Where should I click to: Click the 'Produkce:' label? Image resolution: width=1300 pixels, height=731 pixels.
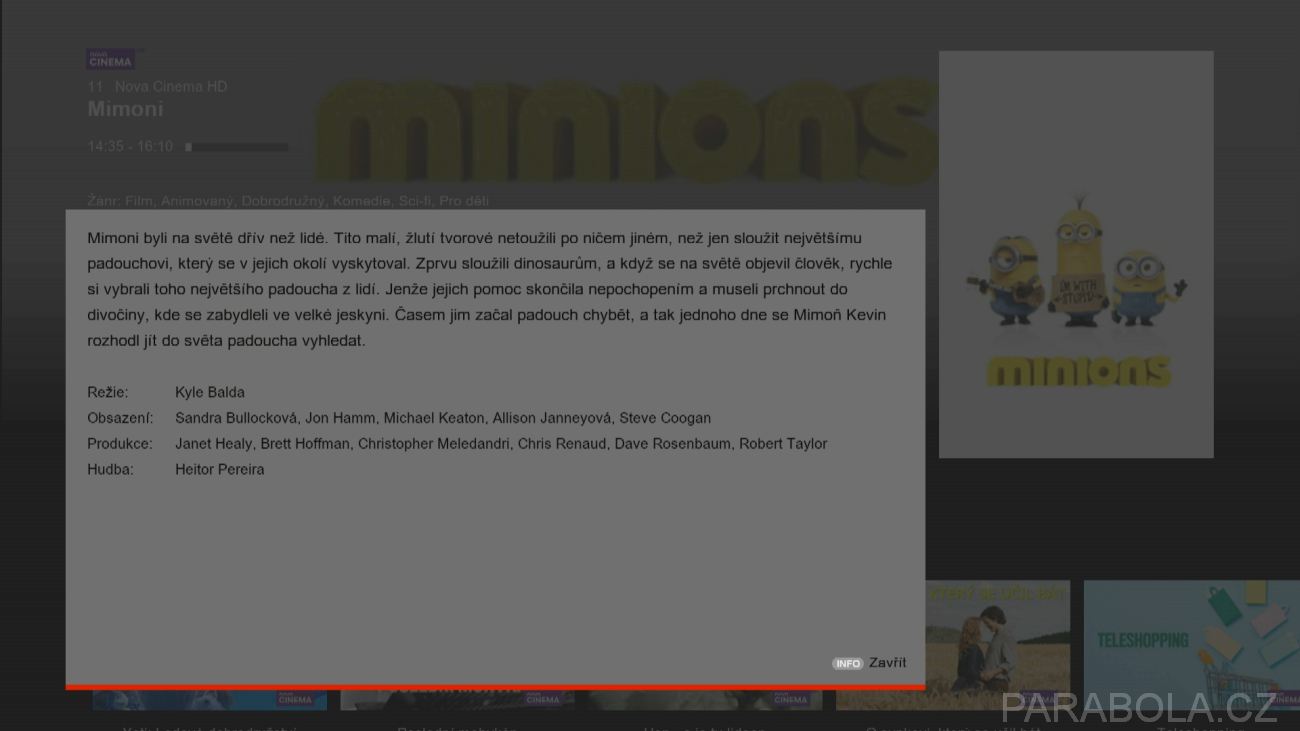[120, 444]
